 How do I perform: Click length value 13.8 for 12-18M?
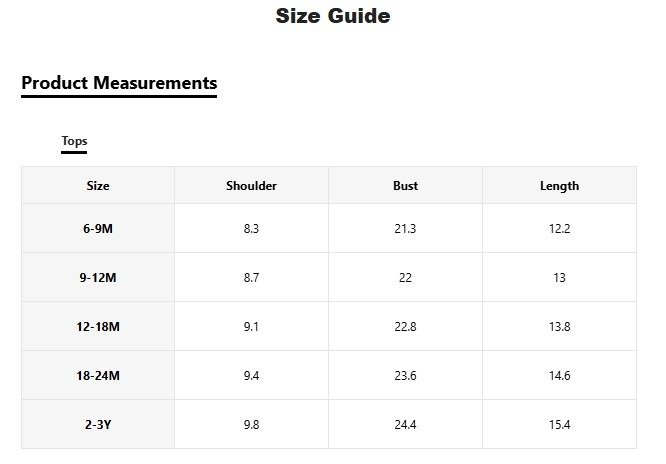pos(559,327)
